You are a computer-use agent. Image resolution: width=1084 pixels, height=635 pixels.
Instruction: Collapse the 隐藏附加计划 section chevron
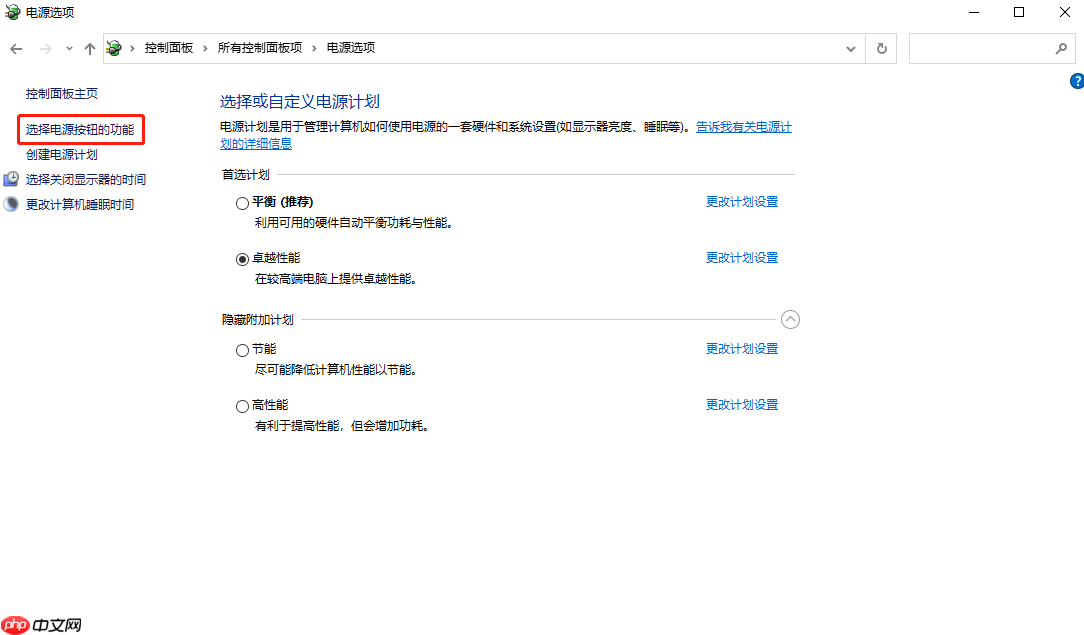coord(790,319)
